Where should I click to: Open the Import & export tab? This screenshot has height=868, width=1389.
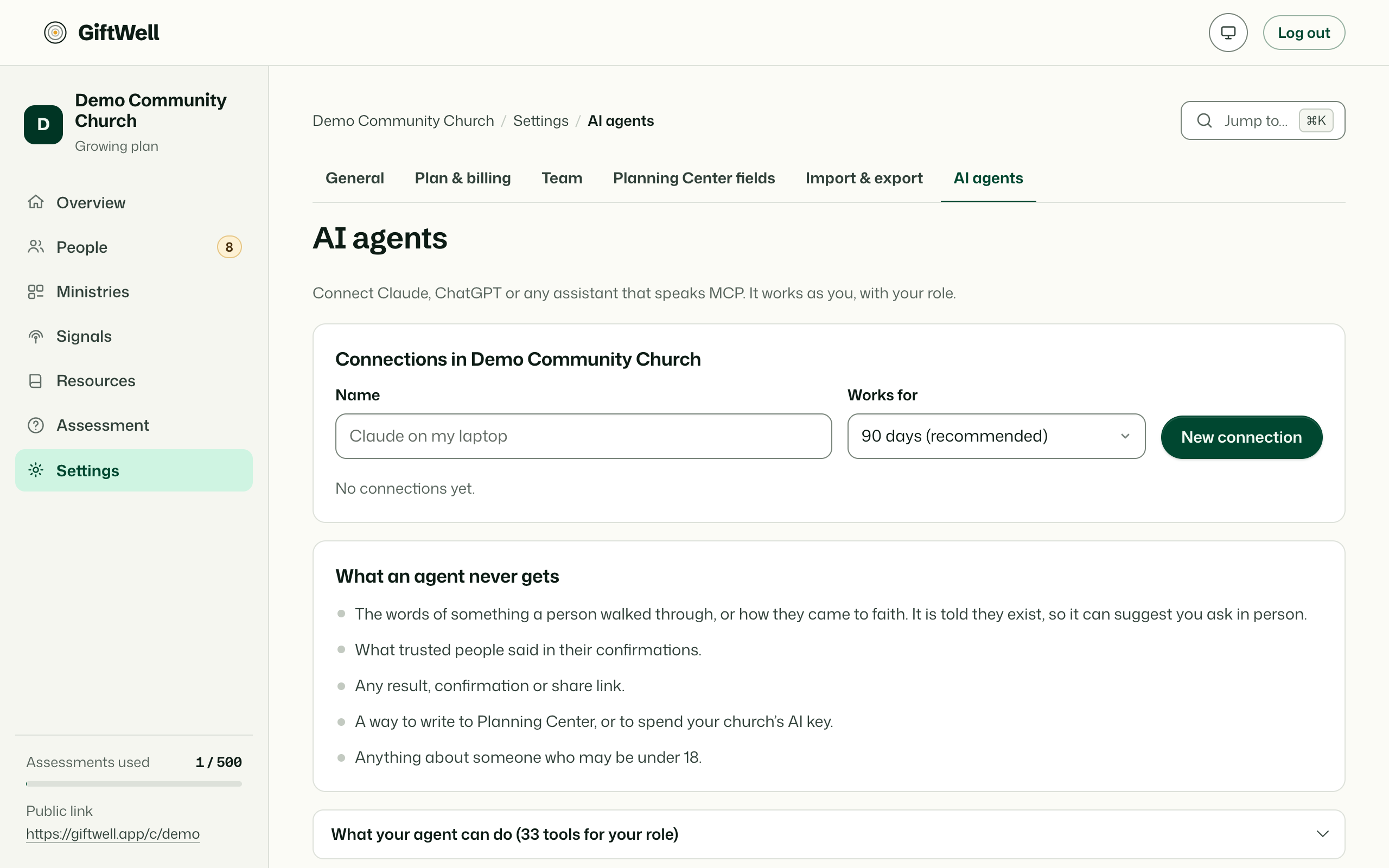864,178
